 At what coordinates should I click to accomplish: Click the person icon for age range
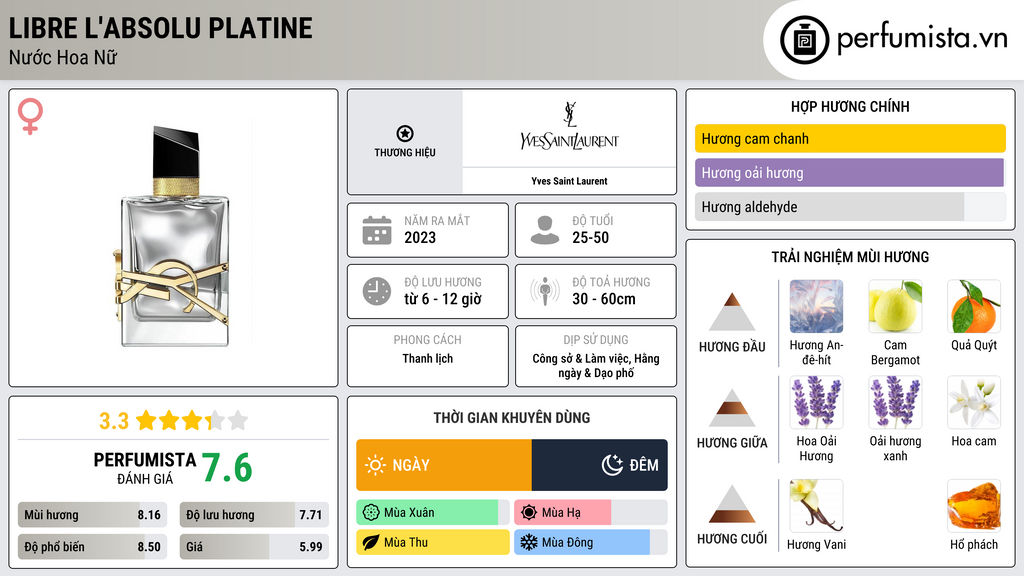click(545, 230)
